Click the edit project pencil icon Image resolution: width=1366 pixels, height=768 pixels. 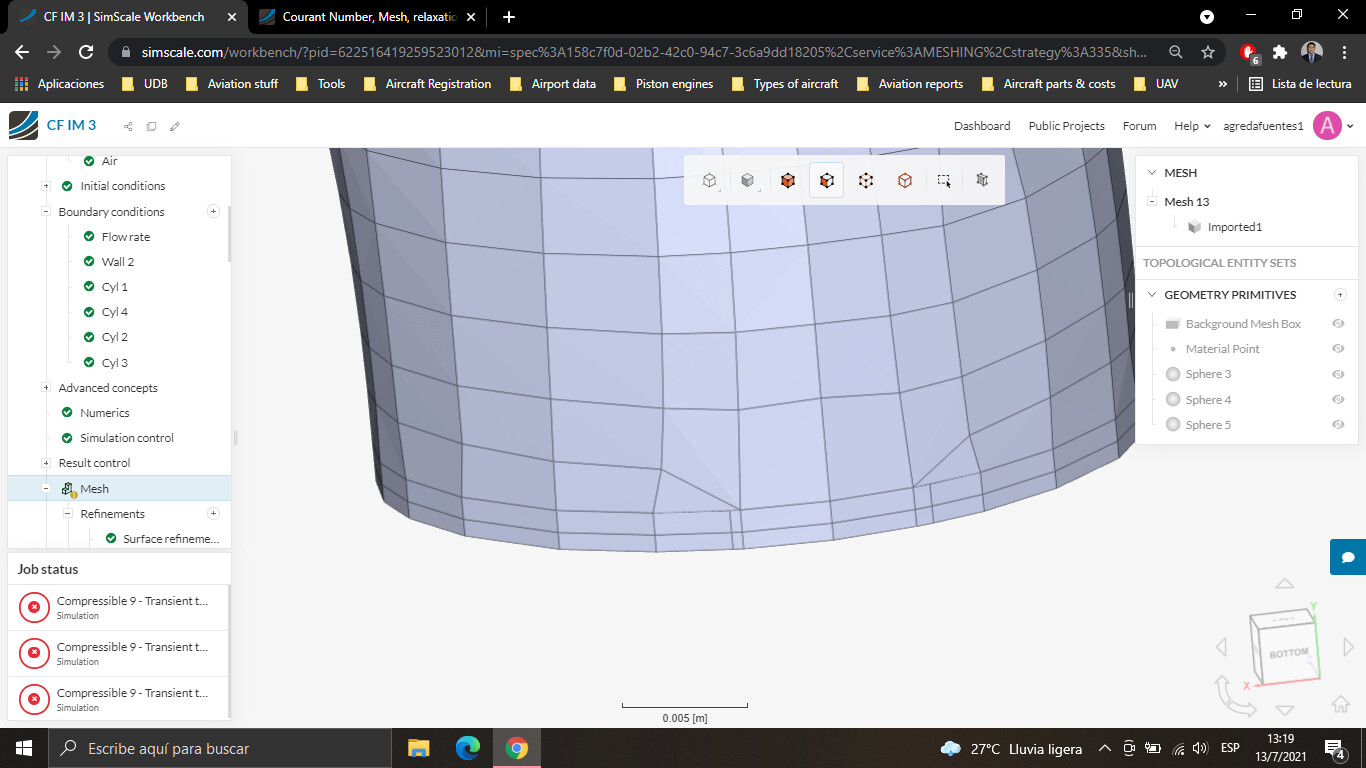[175, 126]
